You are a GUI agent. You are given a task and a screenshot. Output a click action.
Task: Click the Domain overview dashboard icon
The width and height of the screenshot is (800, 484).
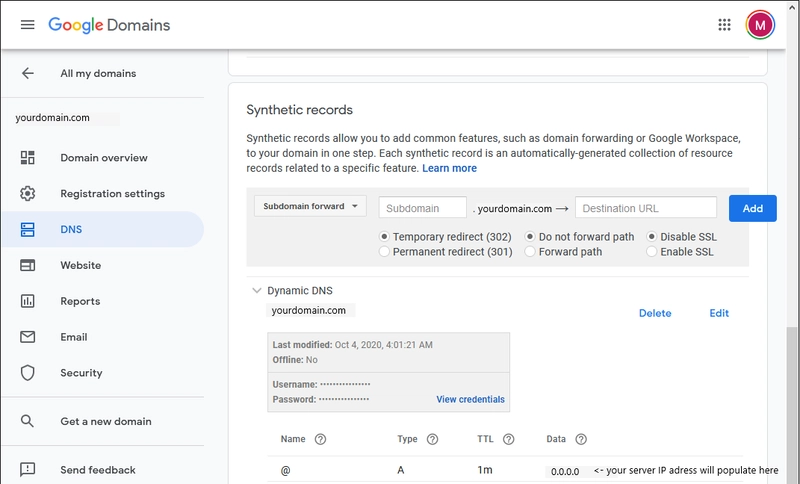28,158
